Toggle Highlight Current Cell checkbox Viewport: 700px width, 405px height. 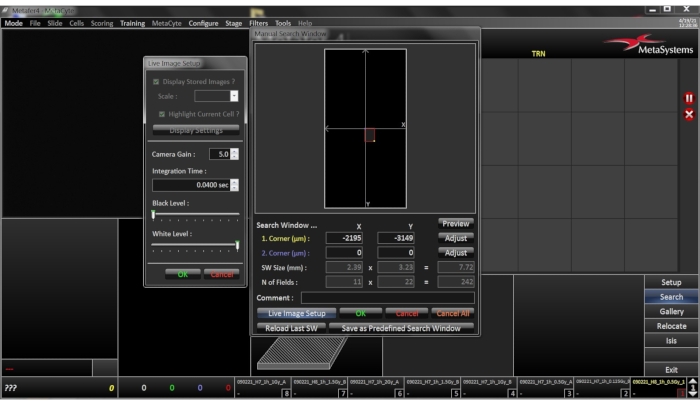tap(160, 114)
